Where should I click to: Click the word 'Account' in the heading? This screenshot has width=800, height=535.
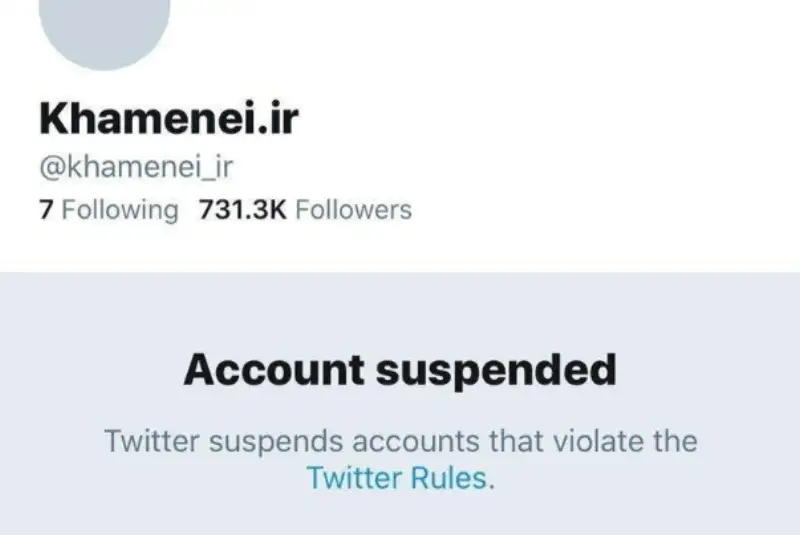tap(275, 371)
